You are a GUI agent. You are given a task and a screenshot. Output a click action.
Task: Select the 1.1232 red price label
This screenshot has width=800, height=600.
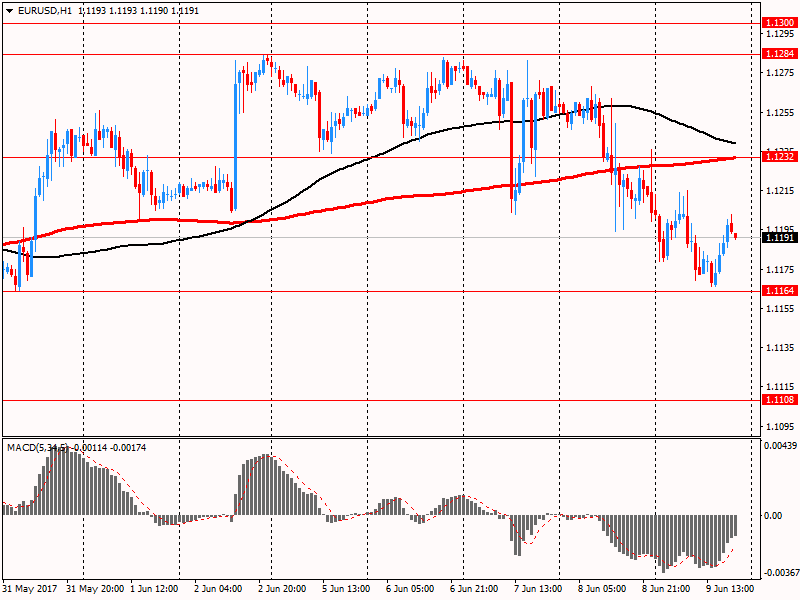point(779,157)
